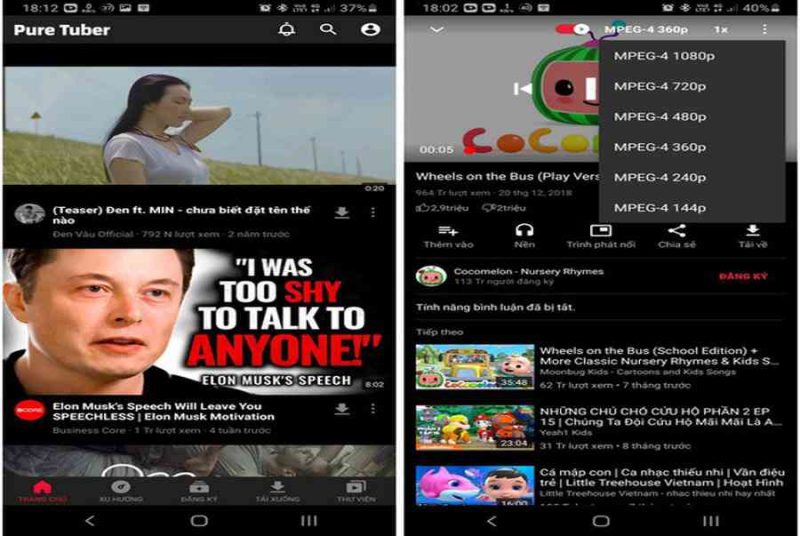Toggle the autoplay switch in player
The height and width of the screenshot is (536, 800).
572,29
